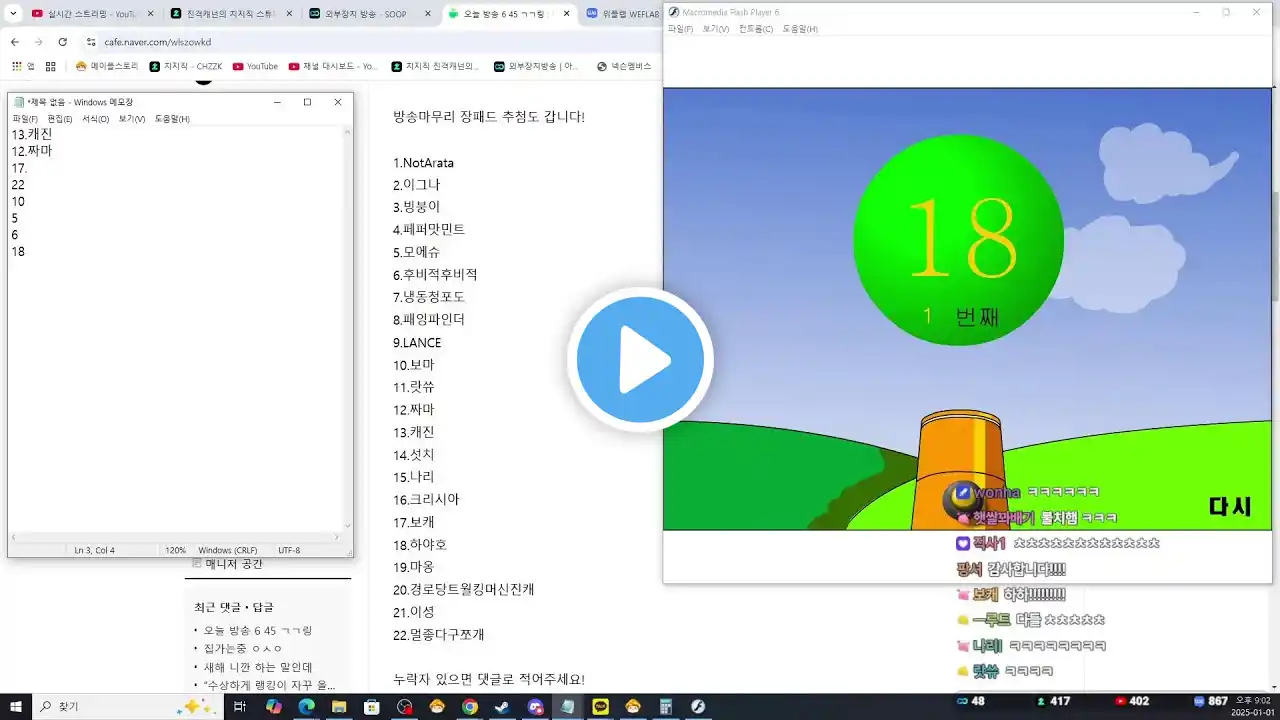Select 20.경로당트월킹머신진캐 in the post list

pos(464,590)
